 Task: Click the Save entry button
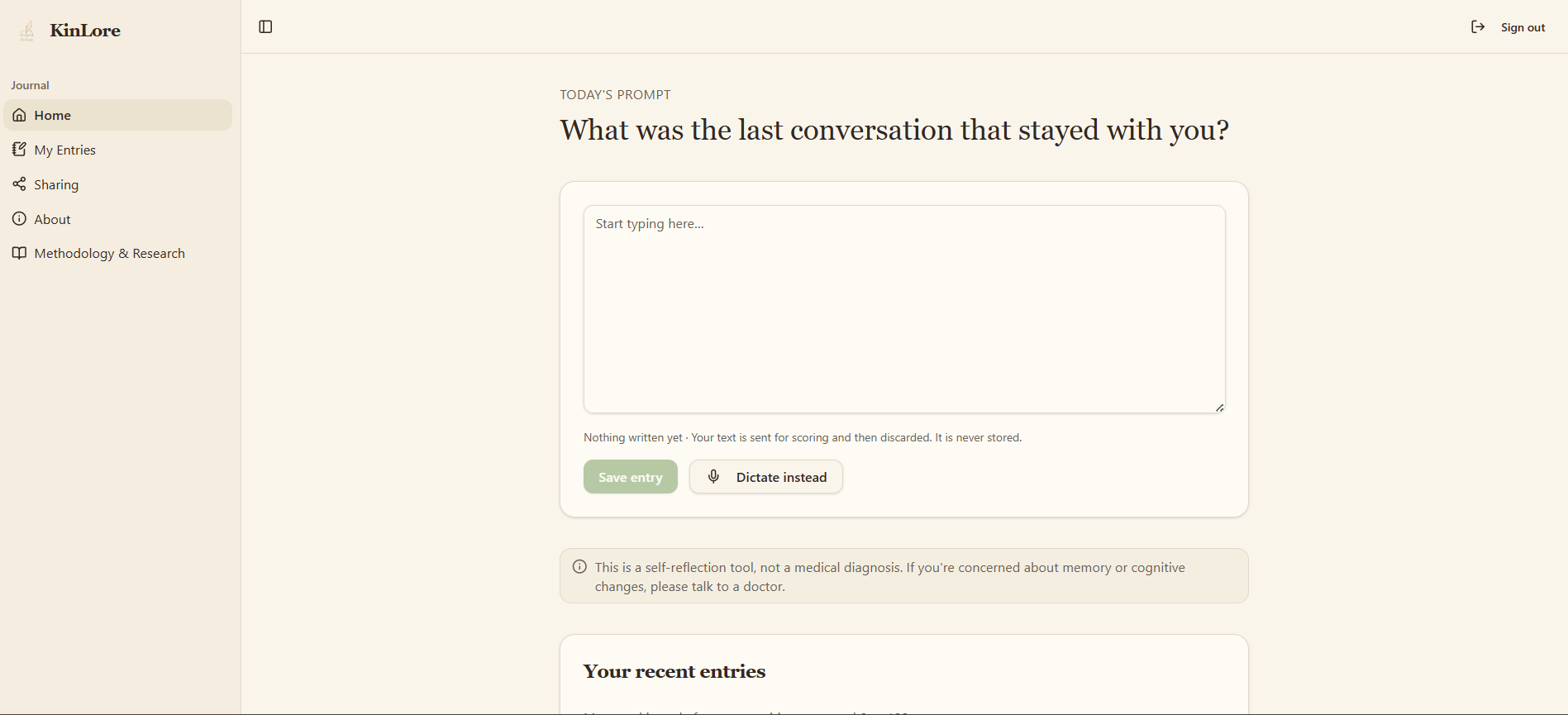coord(631,477)
